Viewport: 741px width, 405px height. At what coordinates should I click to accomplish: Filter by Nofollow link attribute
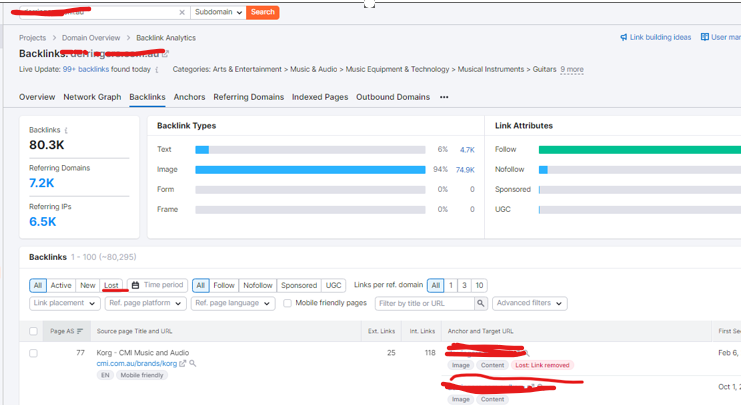[258, 285]
